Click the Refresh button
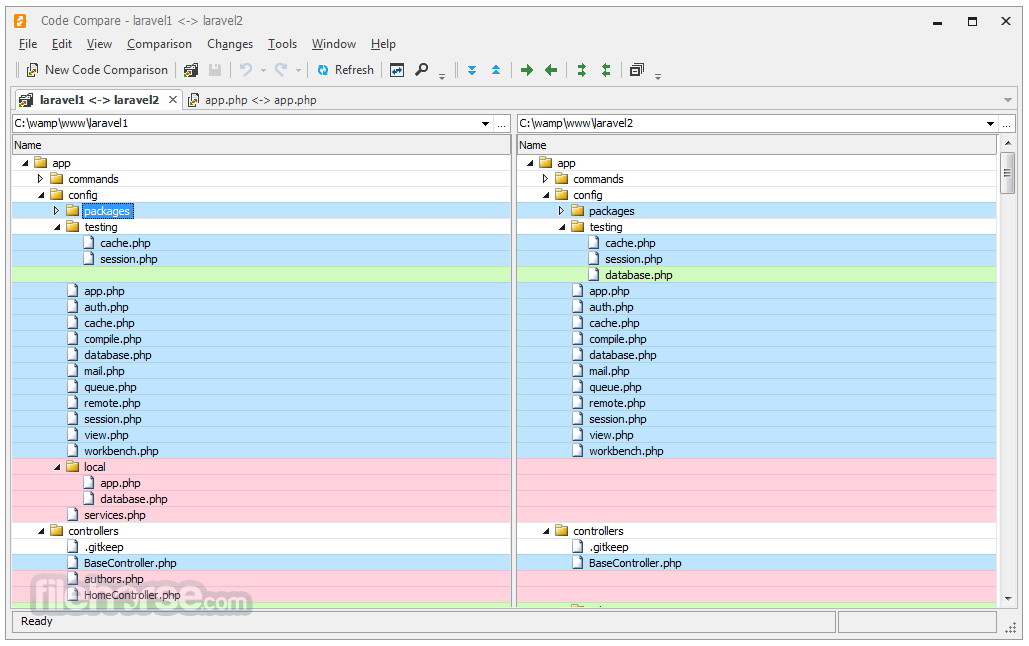 point(345,70)
